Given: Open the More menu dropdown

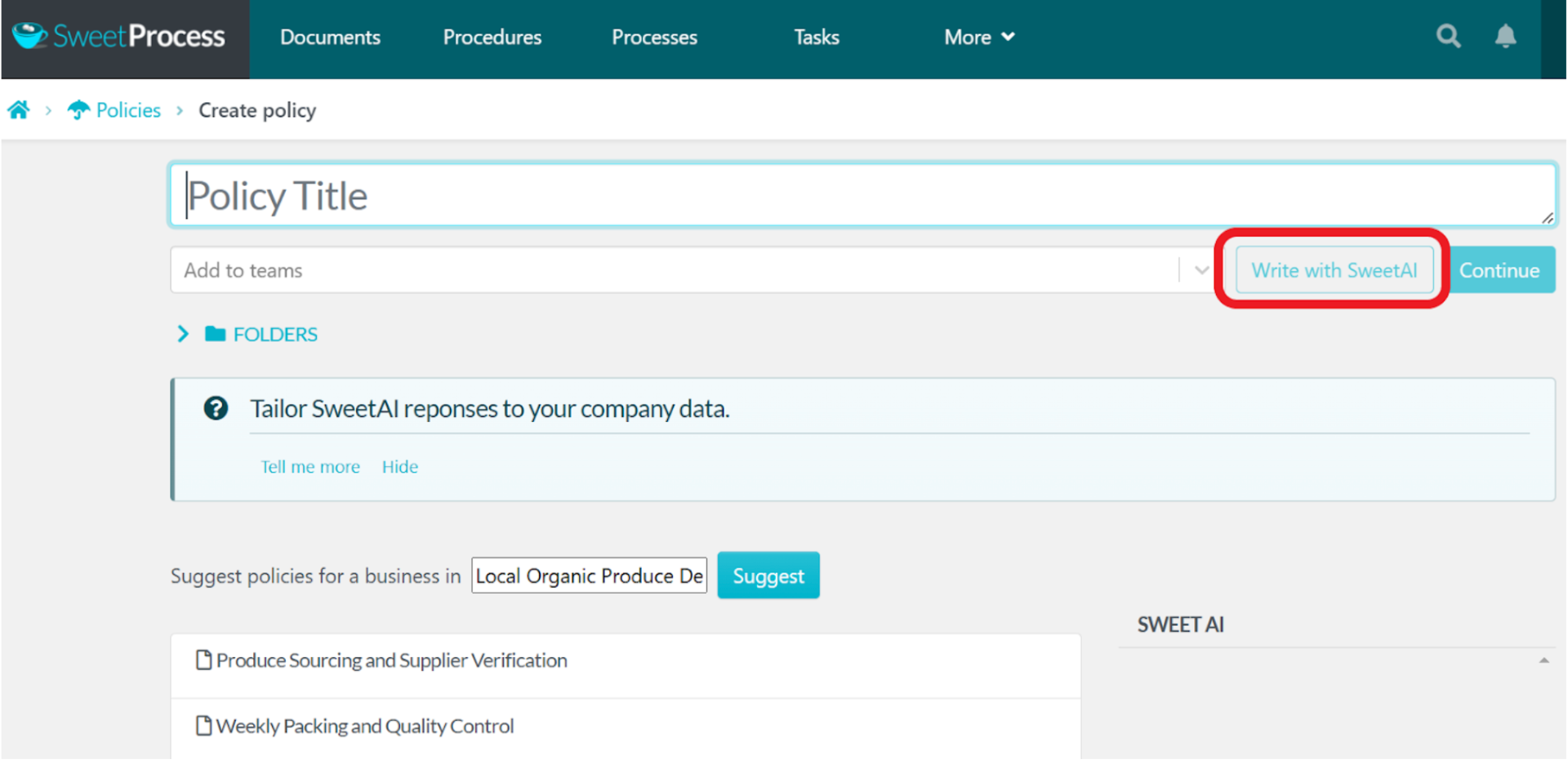Looking at the screenshot, I should tap(979, 38).
